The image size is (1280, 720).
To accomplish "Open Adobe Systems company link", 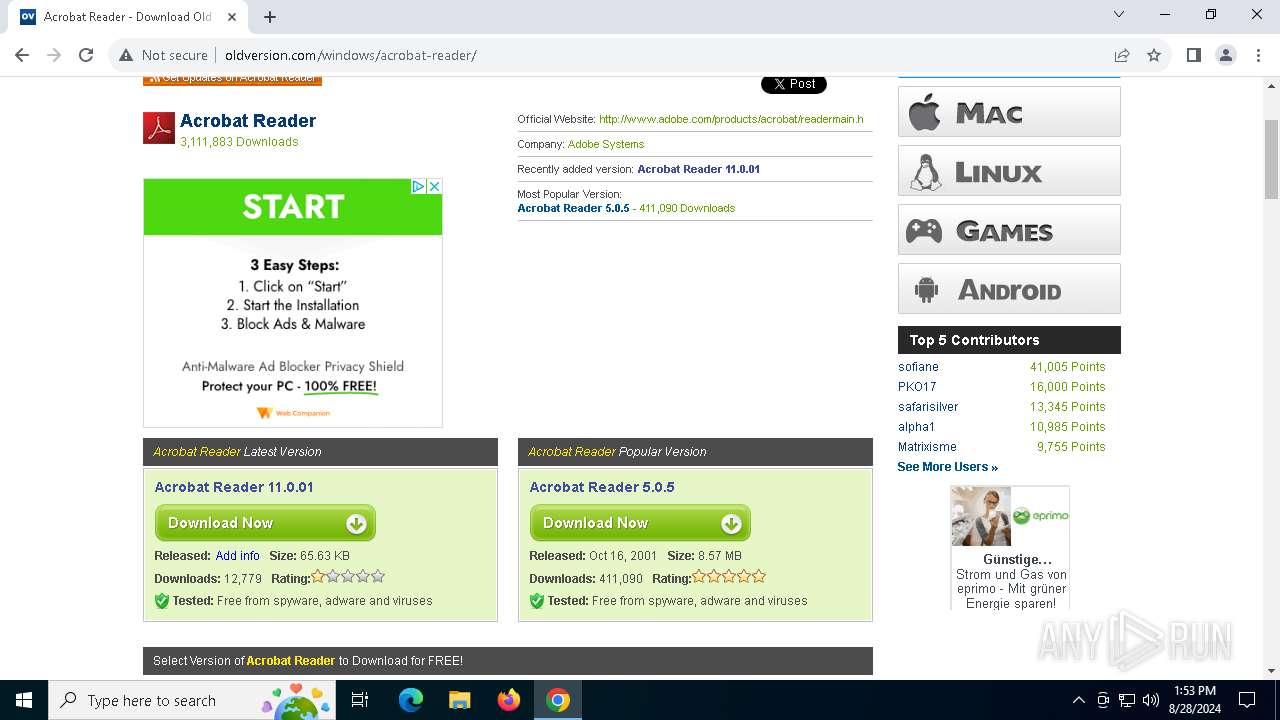I will [606, 144].
